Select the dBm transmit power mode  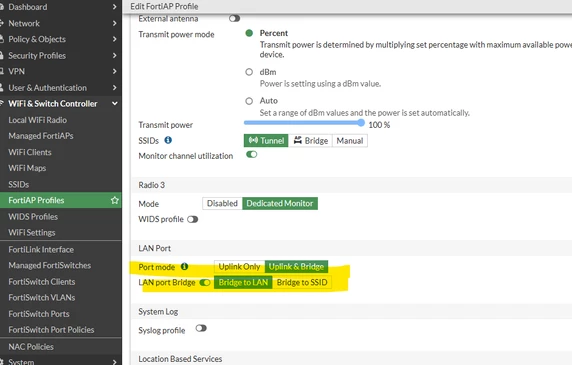pos(249,72)
